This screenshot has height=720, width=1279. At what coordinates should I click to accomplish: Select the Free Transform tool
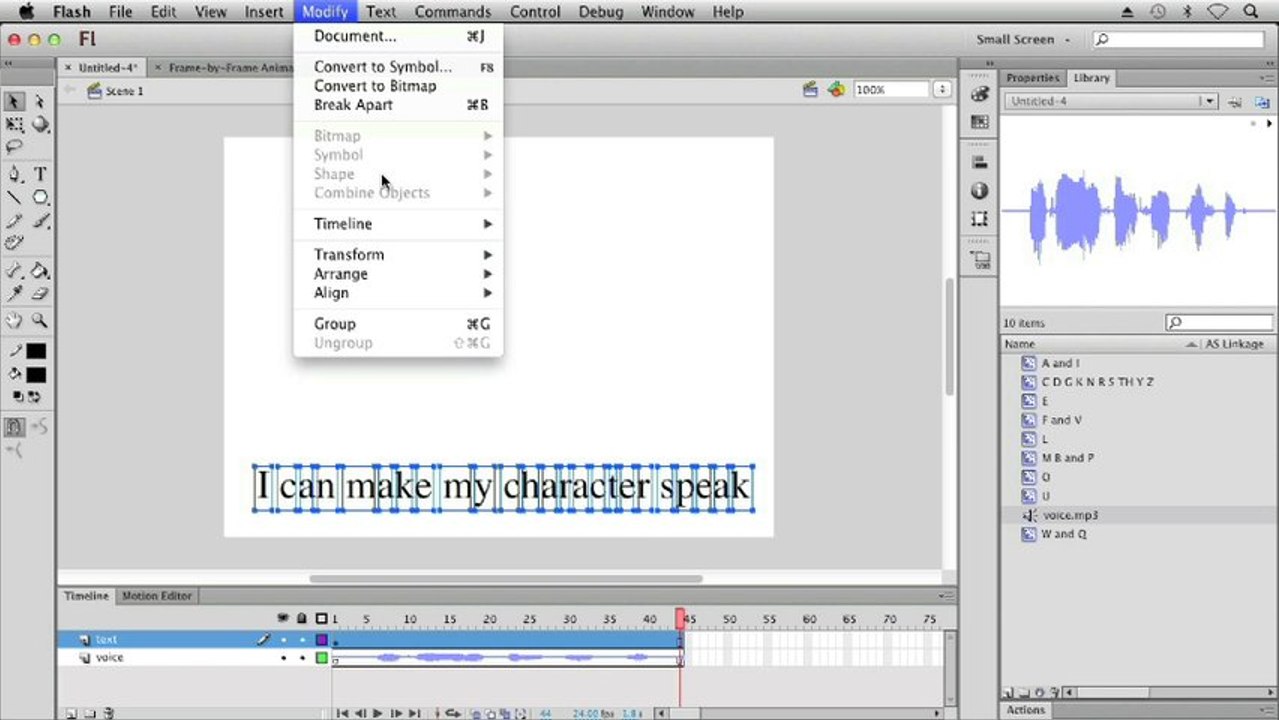[14, 125]
